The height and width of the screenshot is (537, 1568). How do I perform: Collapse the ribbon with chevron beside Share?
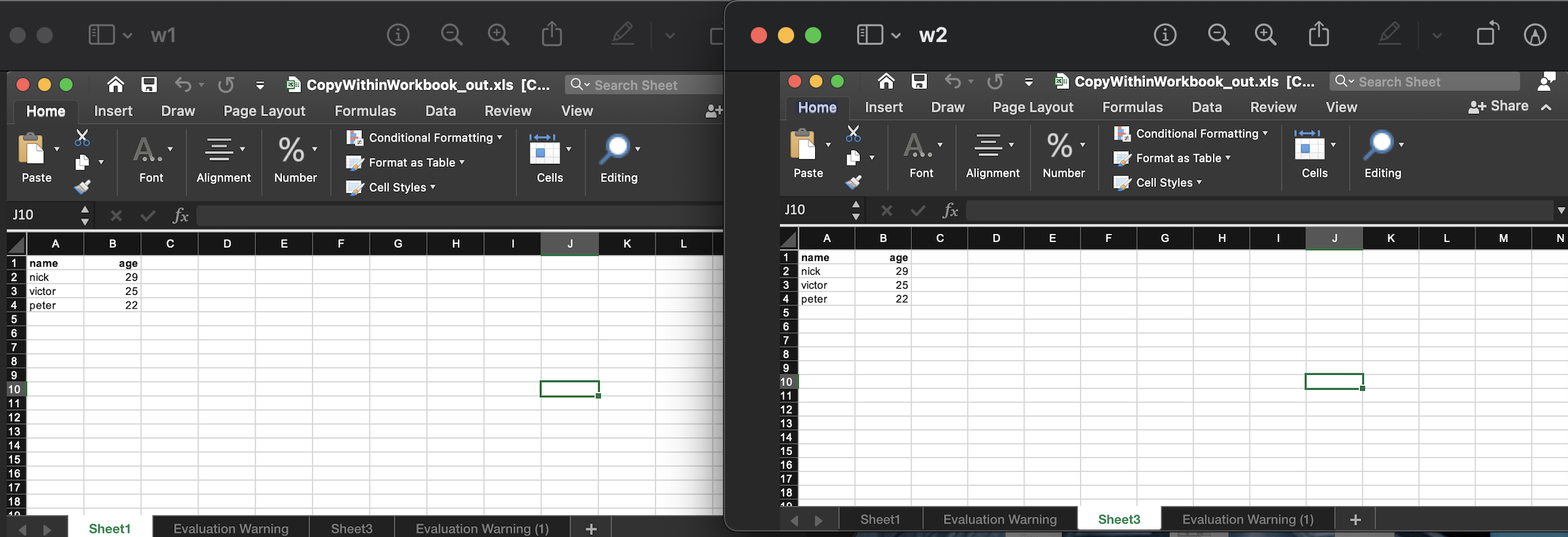(x=1546, y=107)
